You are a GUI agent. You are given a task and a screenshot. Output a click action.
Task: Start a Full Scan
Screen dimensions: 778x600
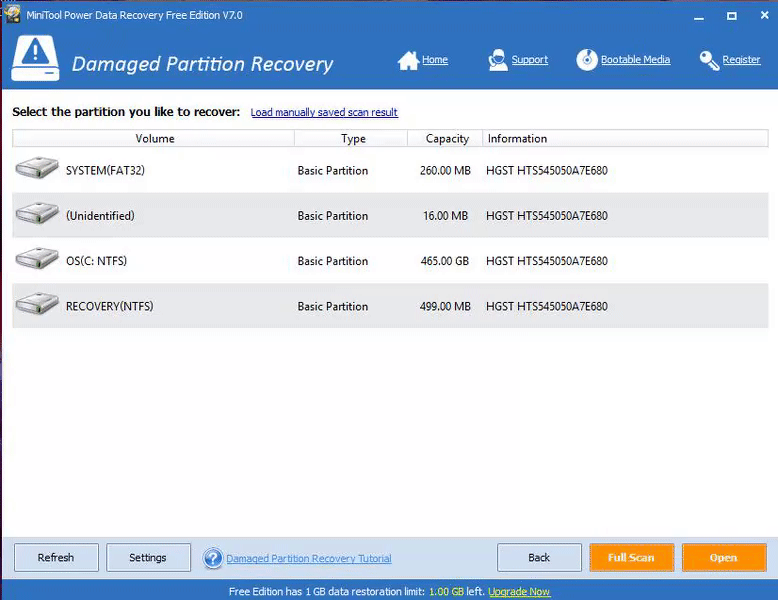631,557
